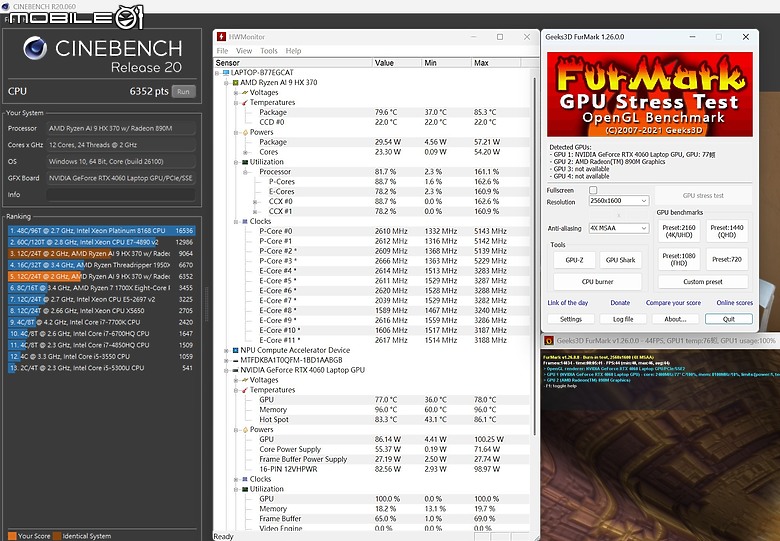
Task: Click the icon beside CPU Clocks node
Action: click(245, 222)
